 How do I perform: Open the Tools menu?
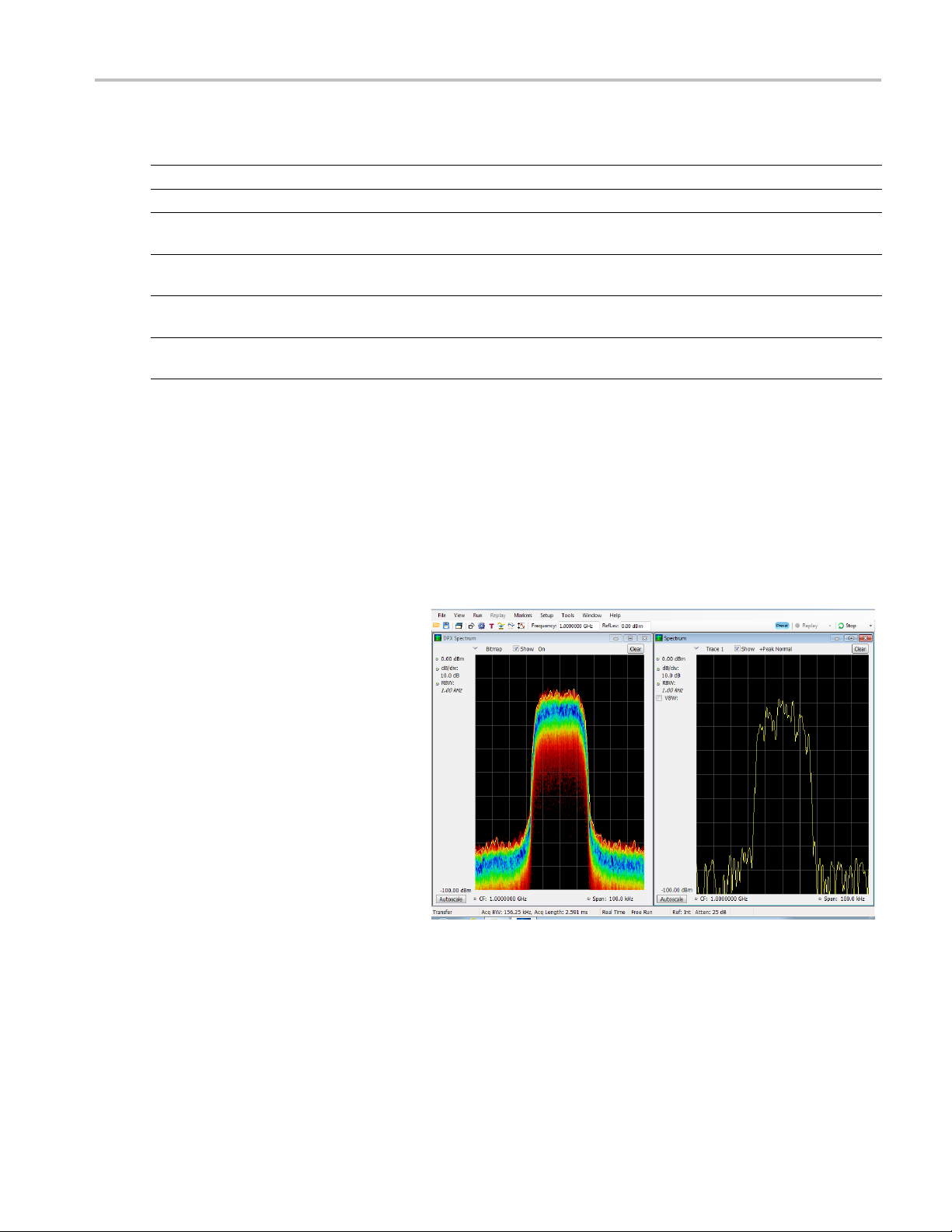[568, 616]
